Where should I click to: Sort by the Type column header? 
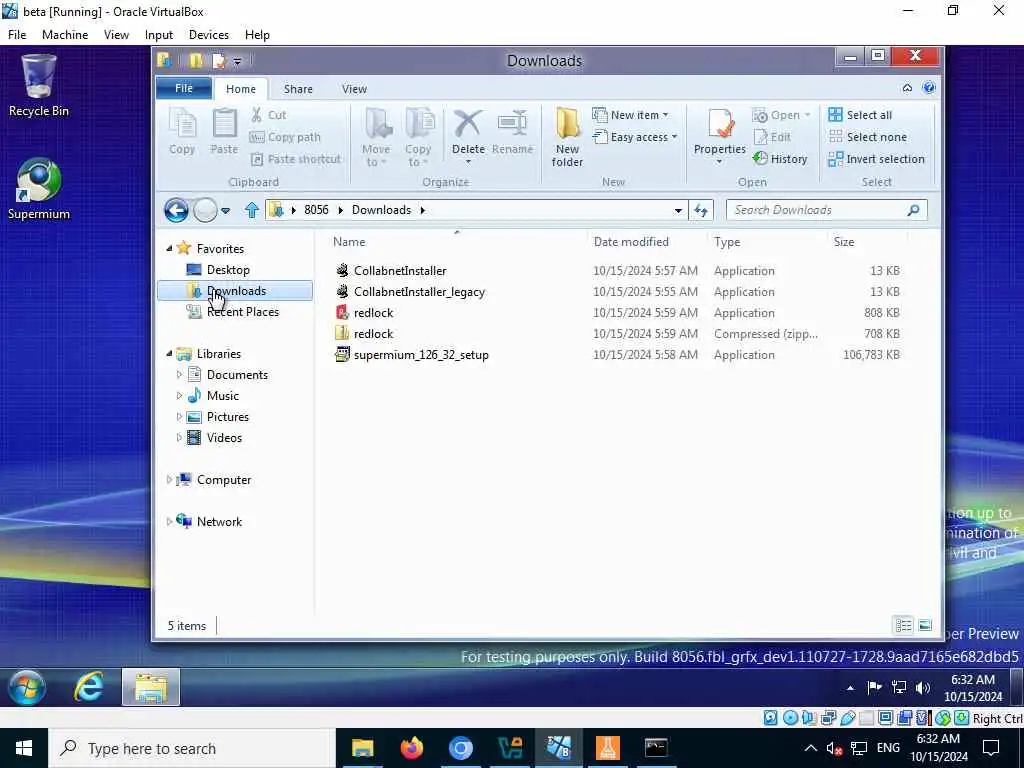[768, 242]
